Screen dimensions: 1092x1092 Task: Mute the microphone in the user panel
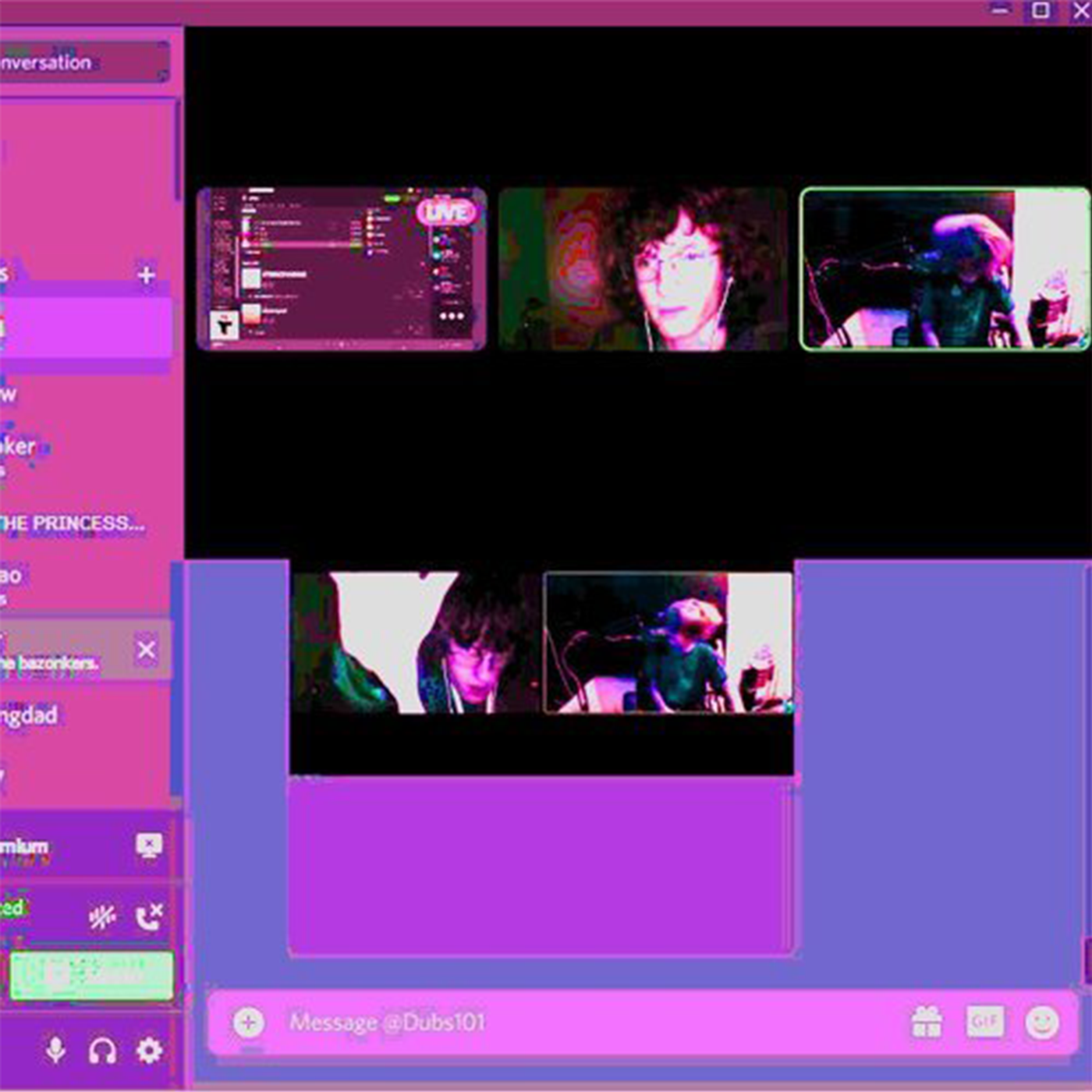[x=55, y=1050]
